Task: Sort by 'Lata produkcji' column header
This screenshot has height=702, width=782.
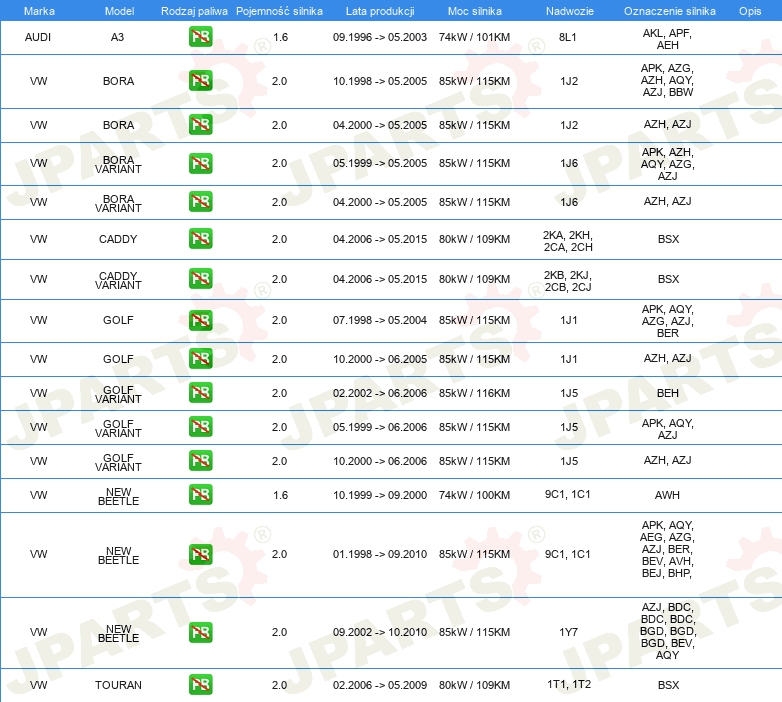Action: (380, 11)
